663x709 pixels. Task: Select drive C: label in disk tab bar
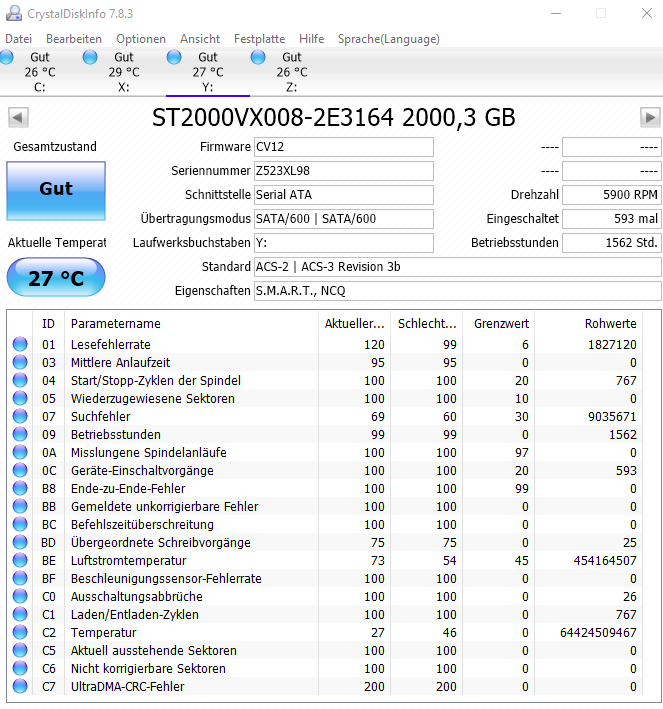pos(40,87)
